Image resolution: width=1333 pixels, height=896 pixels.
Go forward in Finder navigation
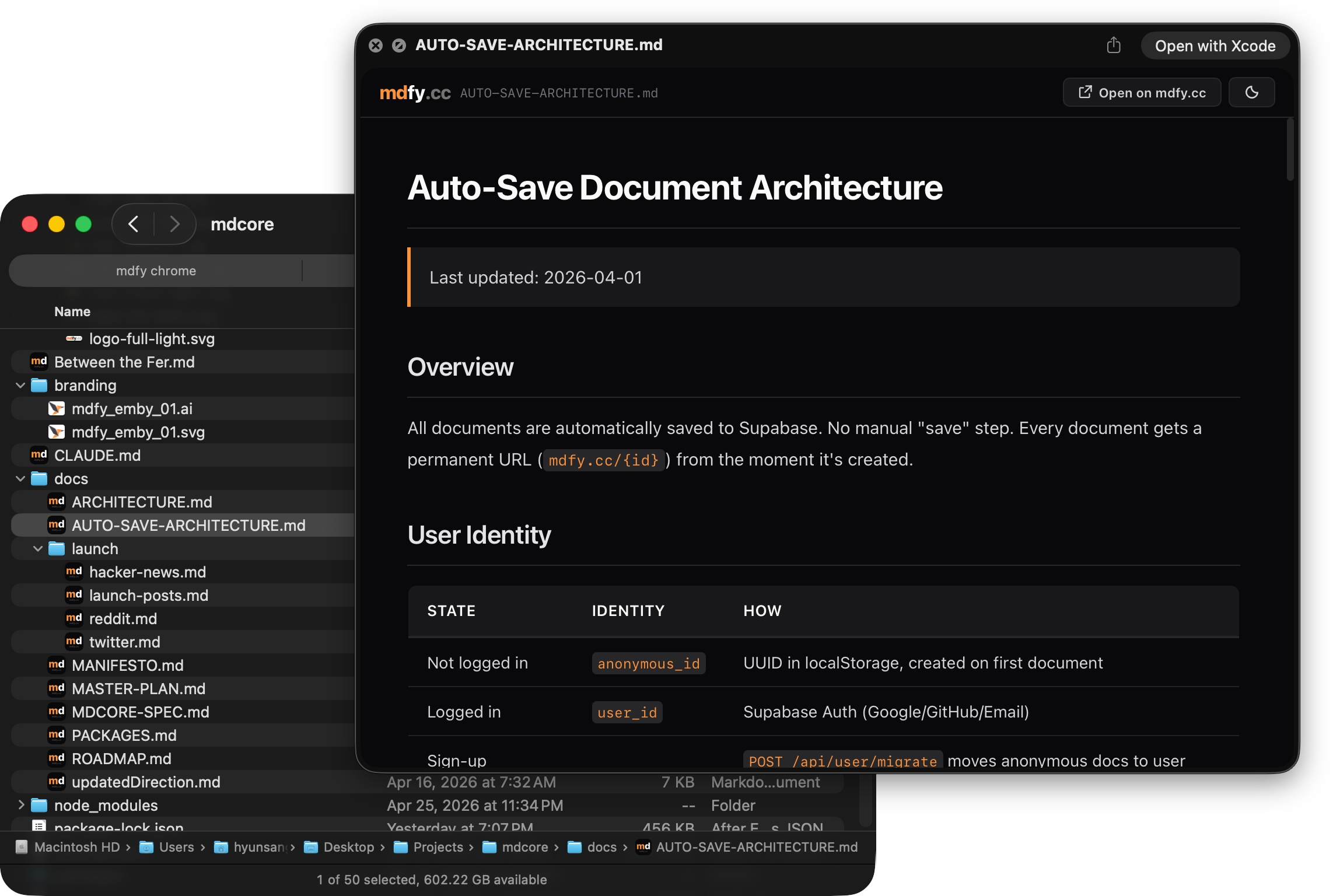click(x=174, y=224)
